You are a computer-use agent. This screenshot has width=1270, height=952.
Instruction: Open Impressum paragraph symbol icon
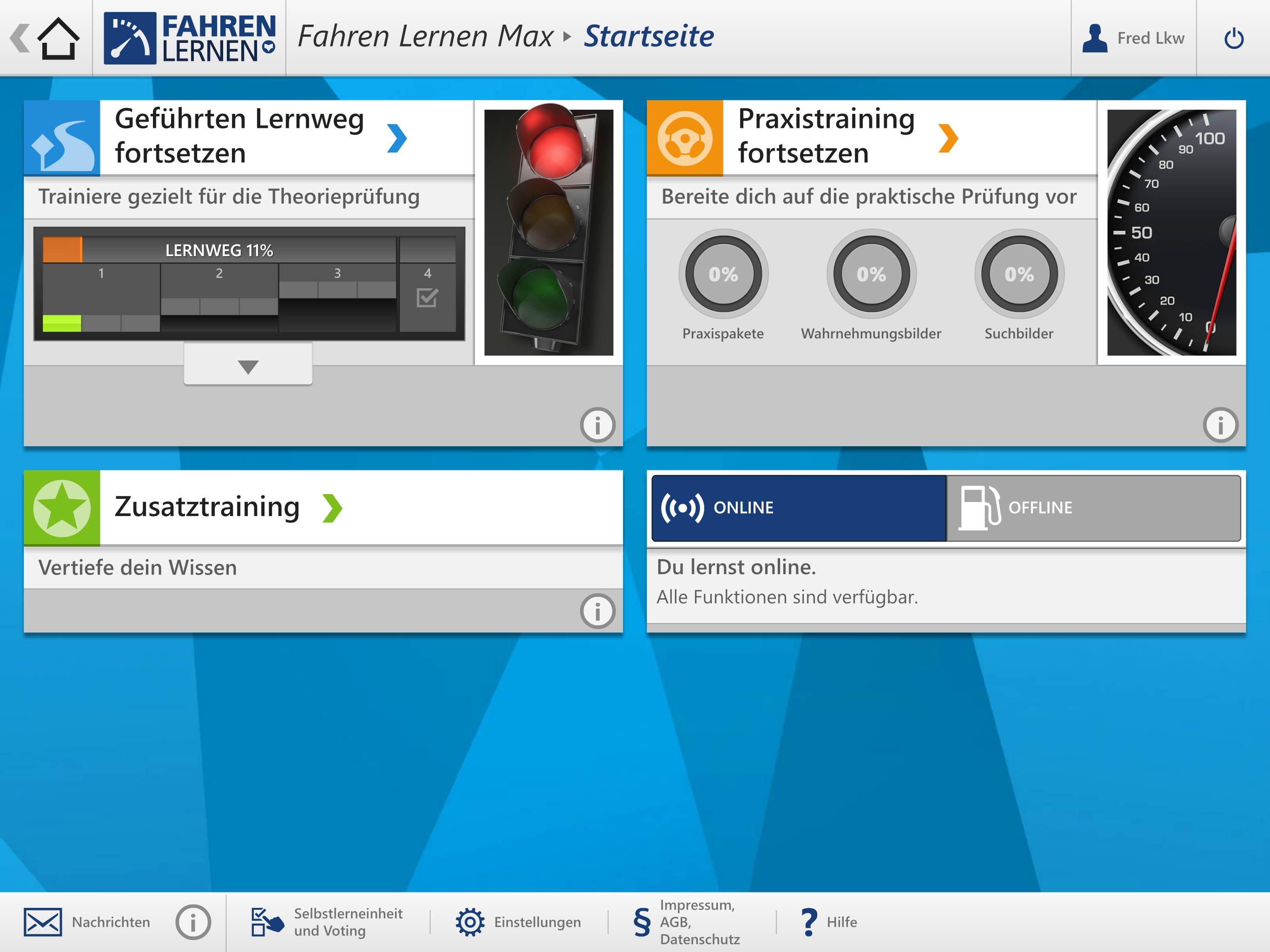click(642, 922)
